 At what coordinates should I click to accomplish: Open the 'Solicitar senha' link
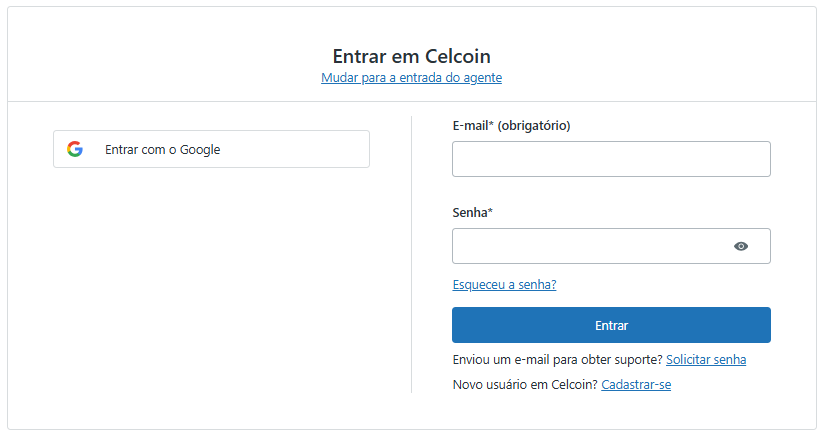coord(705,359)
